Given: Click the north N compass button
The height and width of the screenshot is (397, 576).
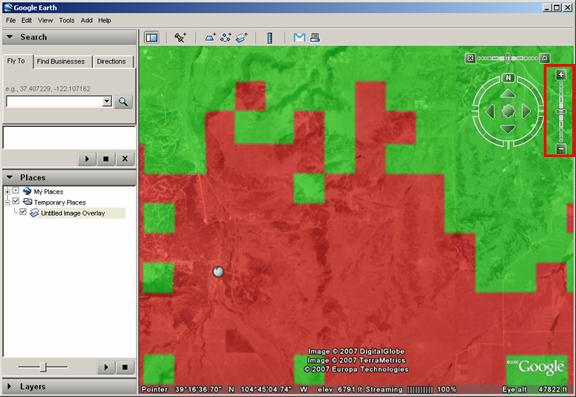Looking at the screenshot, I should (508, 78).
